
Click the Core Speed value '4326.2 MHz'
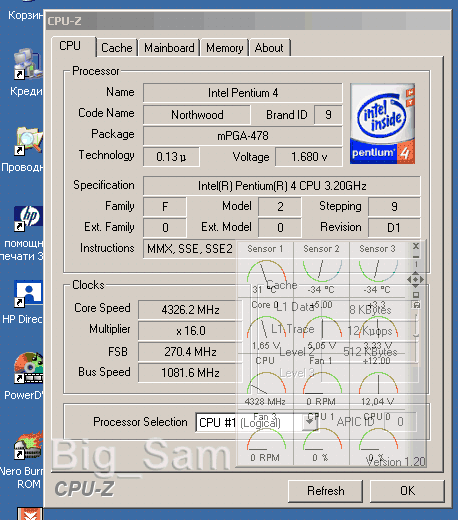coord(190,310)
